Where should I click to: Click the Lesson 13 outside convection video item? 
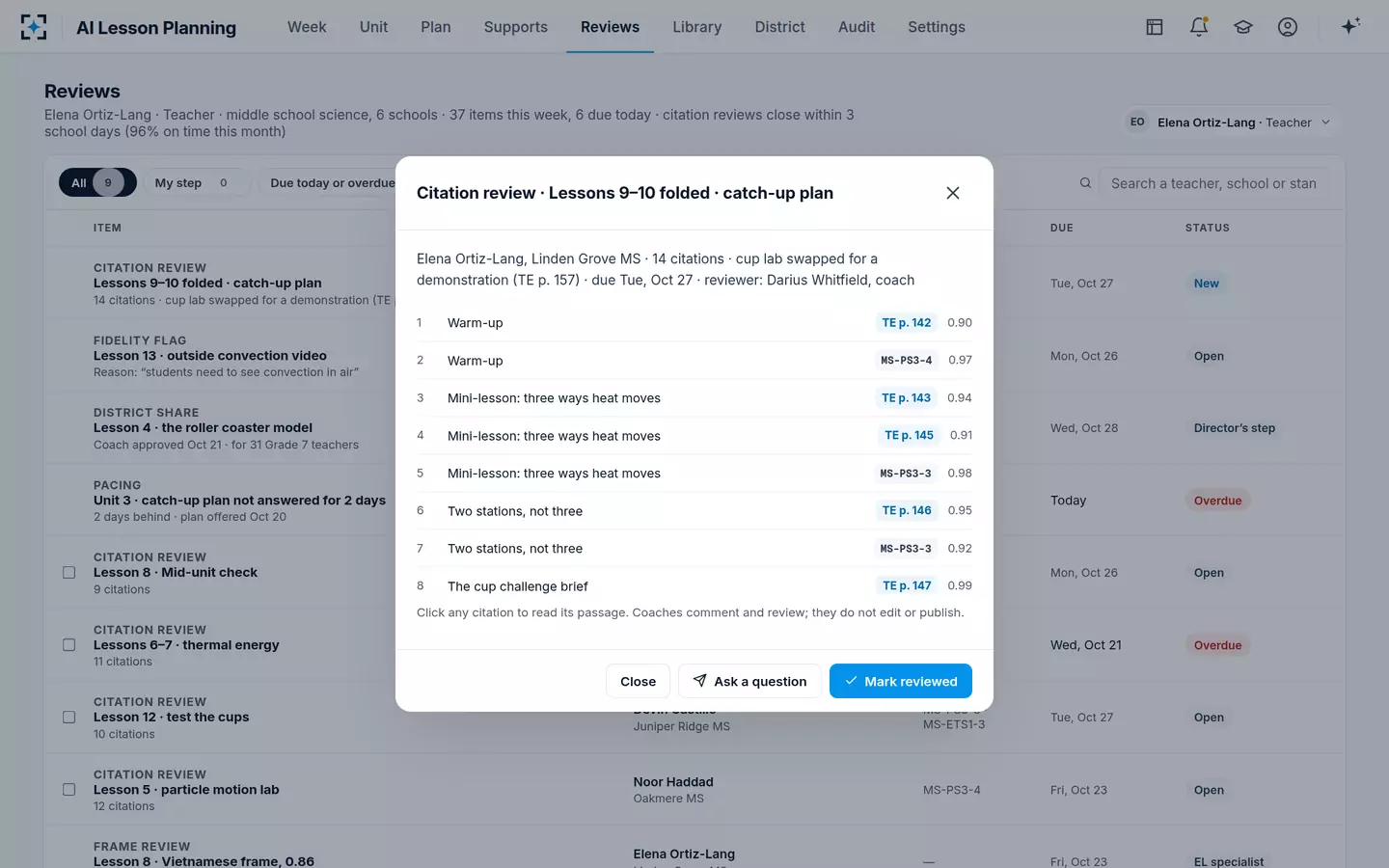(210, 356)
